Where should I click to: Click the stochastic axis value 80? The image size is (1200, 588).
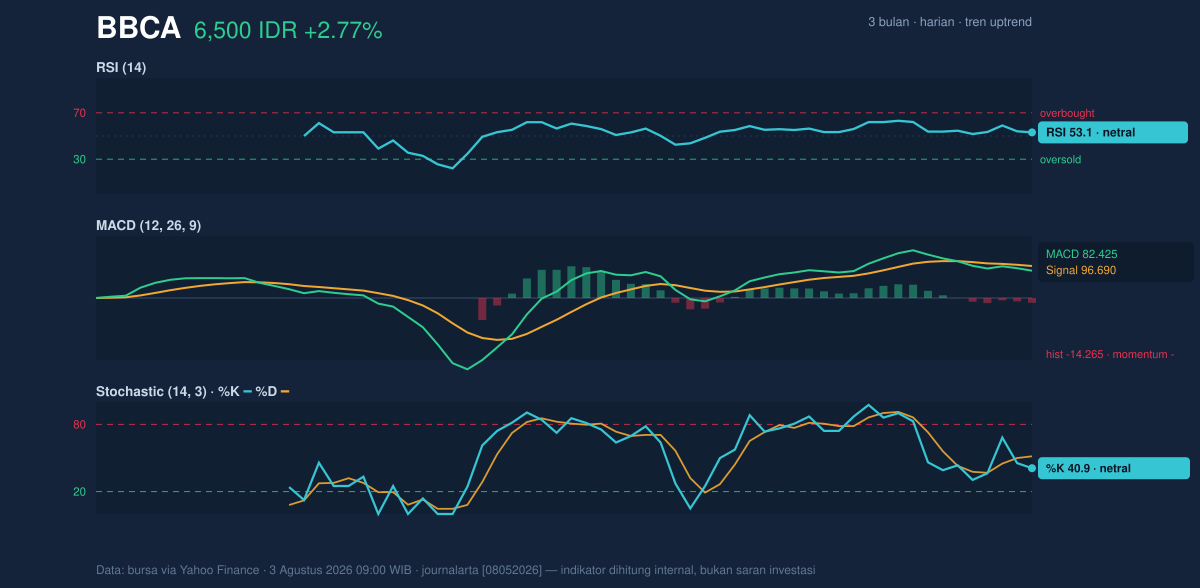[x=79, y=425]
